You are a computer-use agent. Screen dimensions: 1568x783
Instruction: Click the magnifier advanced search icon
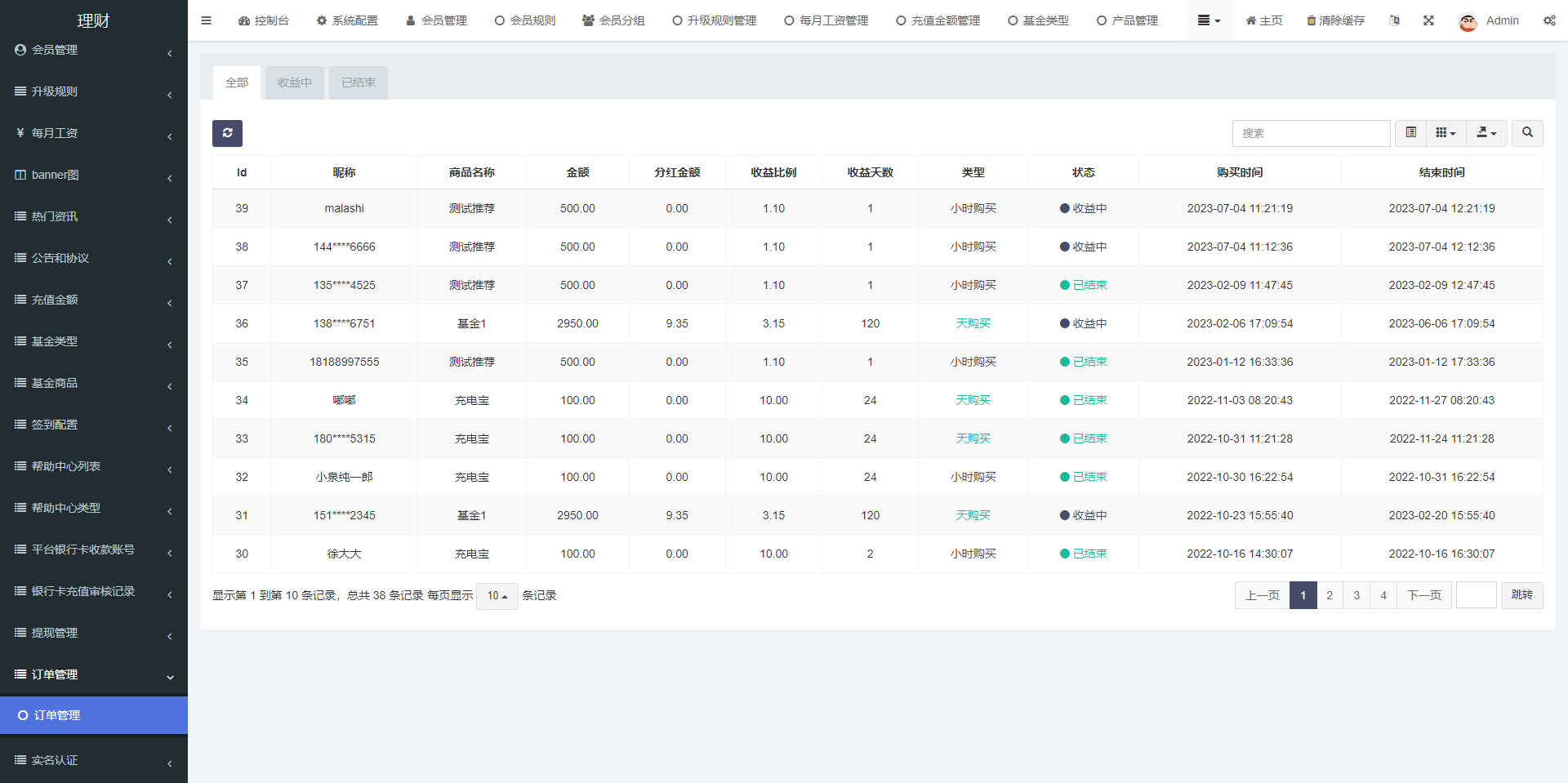(1527, 132)
